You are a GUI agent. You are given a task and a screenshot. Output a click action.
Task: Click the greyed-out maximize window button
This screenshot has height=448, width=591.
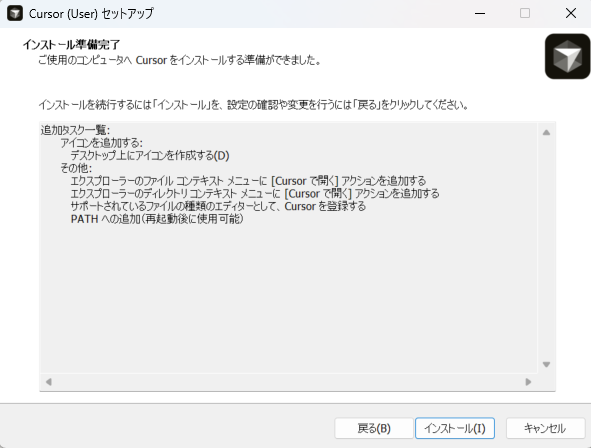525,14
